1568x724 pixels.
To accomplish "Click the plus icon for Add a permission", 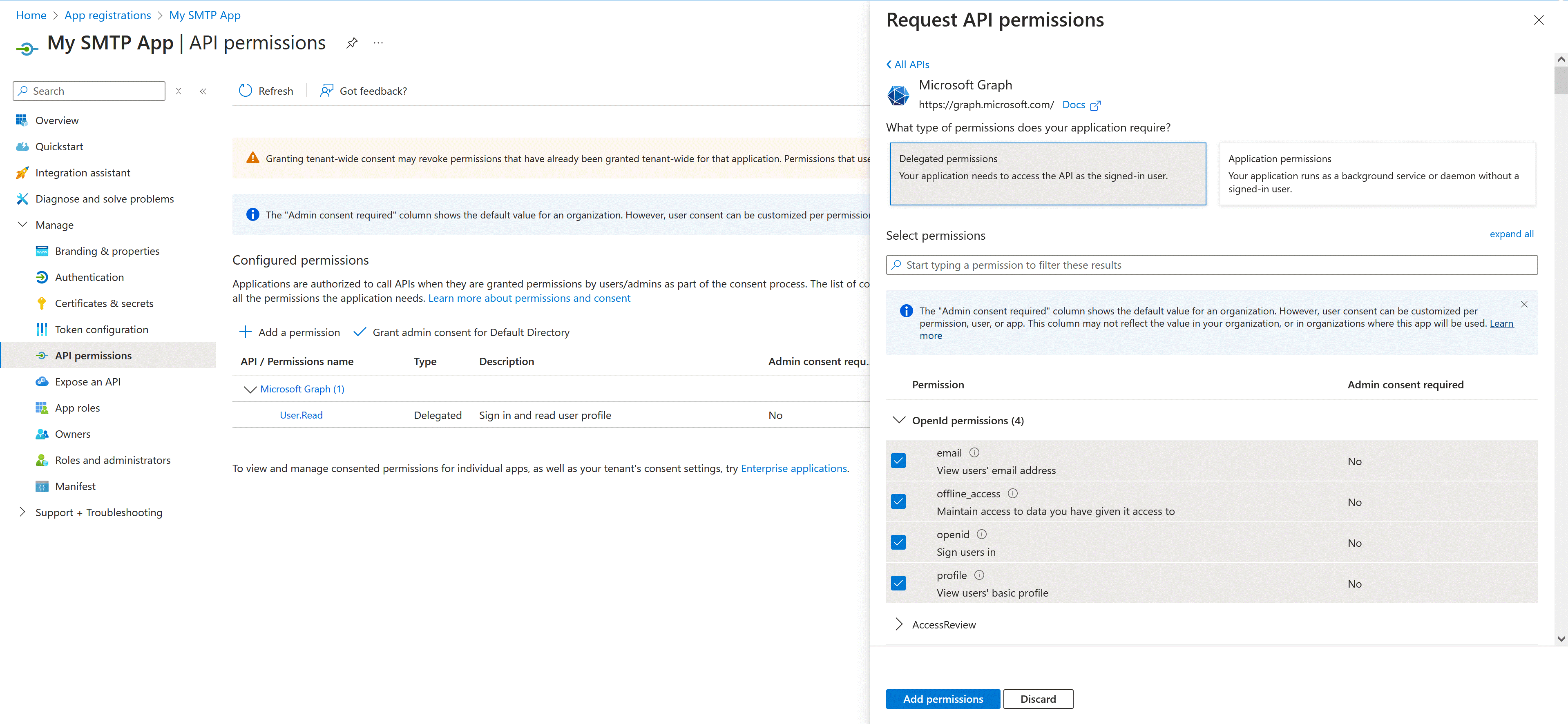I will [x=245, y=332].
